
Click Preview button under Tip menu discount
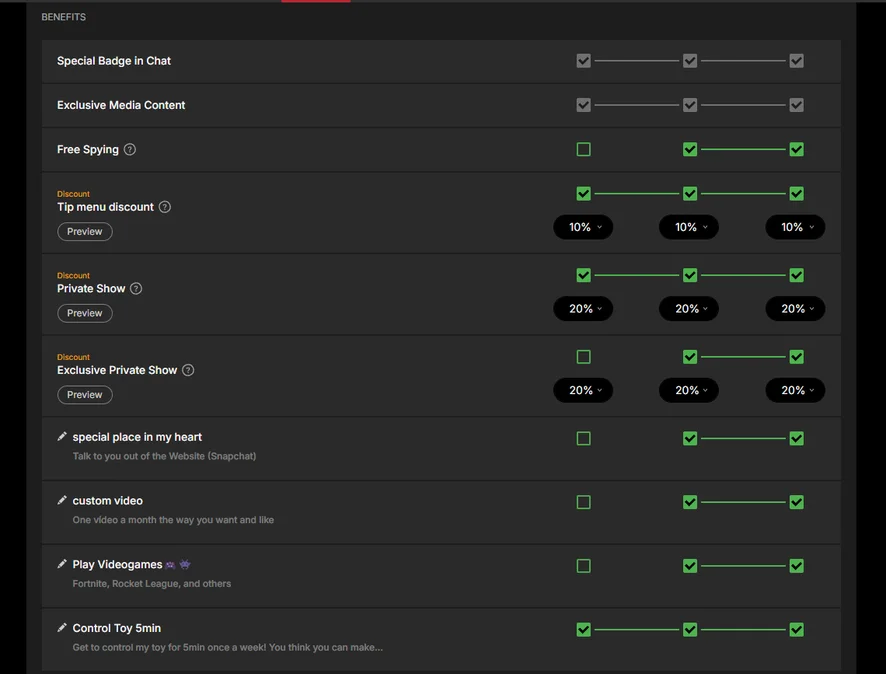85,232
